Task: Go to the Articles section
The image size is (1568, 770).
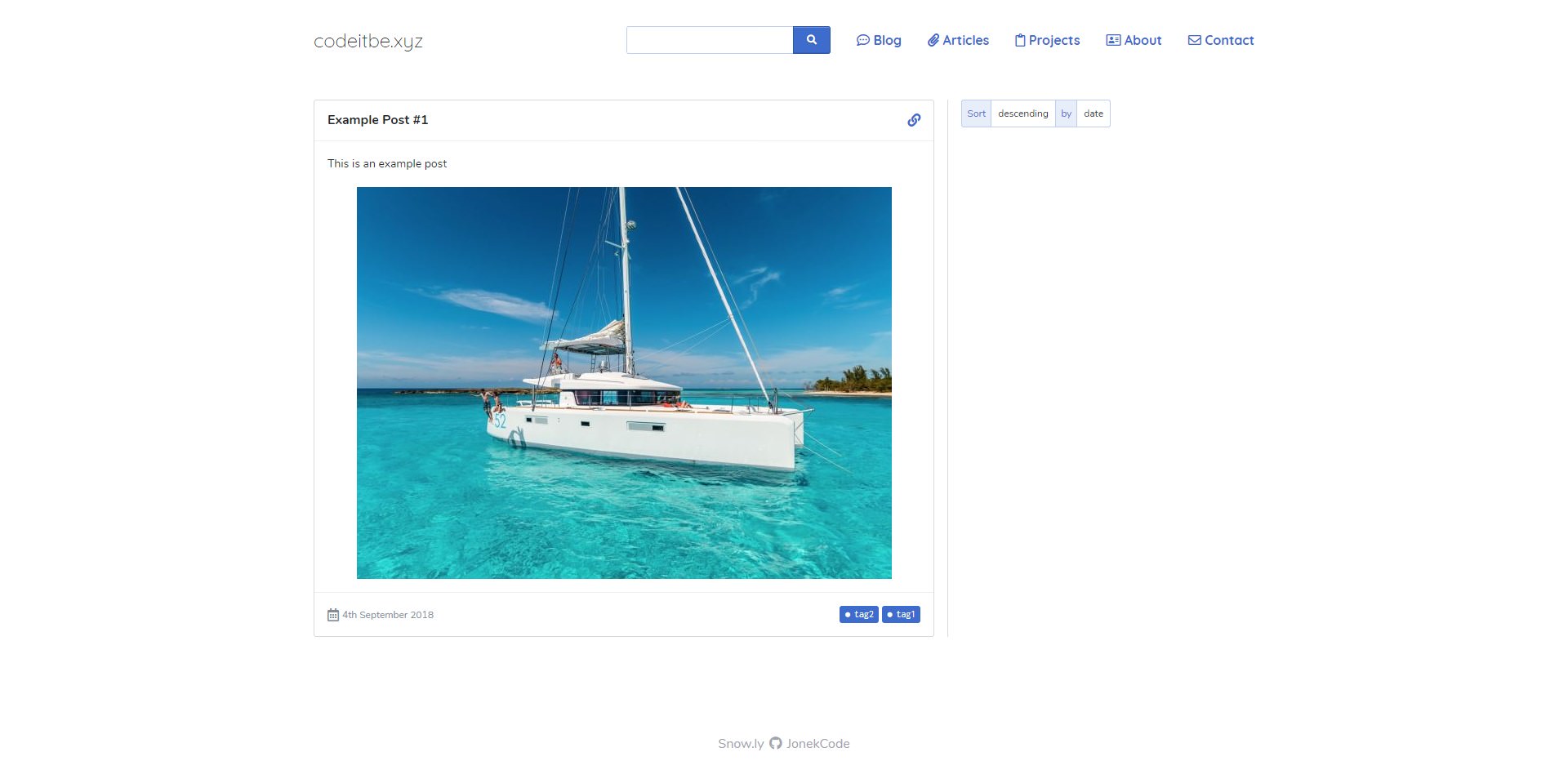Action: 958,40
